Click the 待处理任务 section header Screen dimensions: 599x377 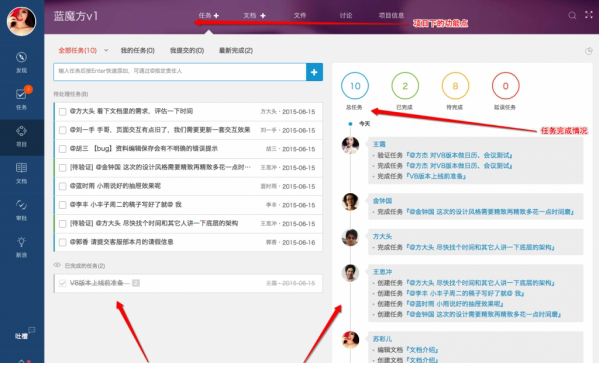tap(71, 94)
